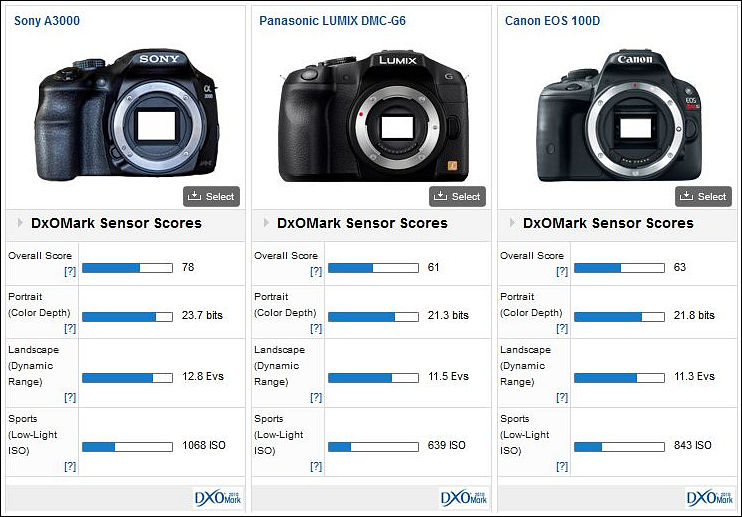Open Portrait Color Depth help for Panasonic

click(x=316, y=328)
